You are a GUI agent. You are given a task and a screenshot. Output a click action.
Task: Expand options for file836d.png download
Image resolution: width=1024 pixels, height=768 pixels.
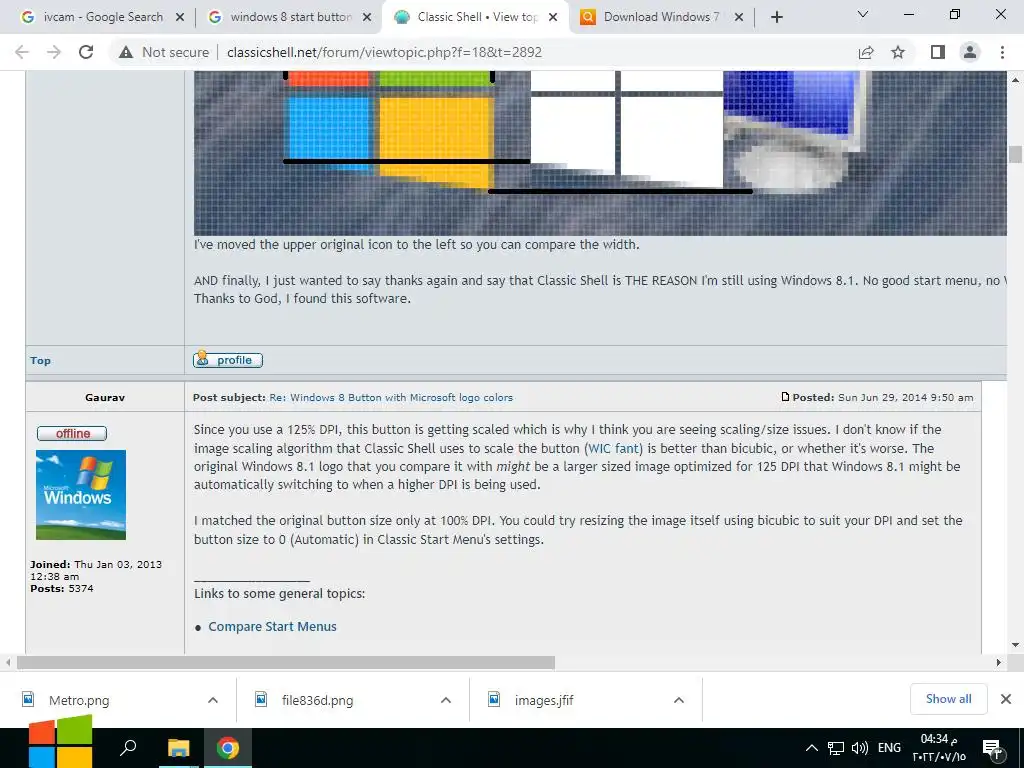point(446,700)
